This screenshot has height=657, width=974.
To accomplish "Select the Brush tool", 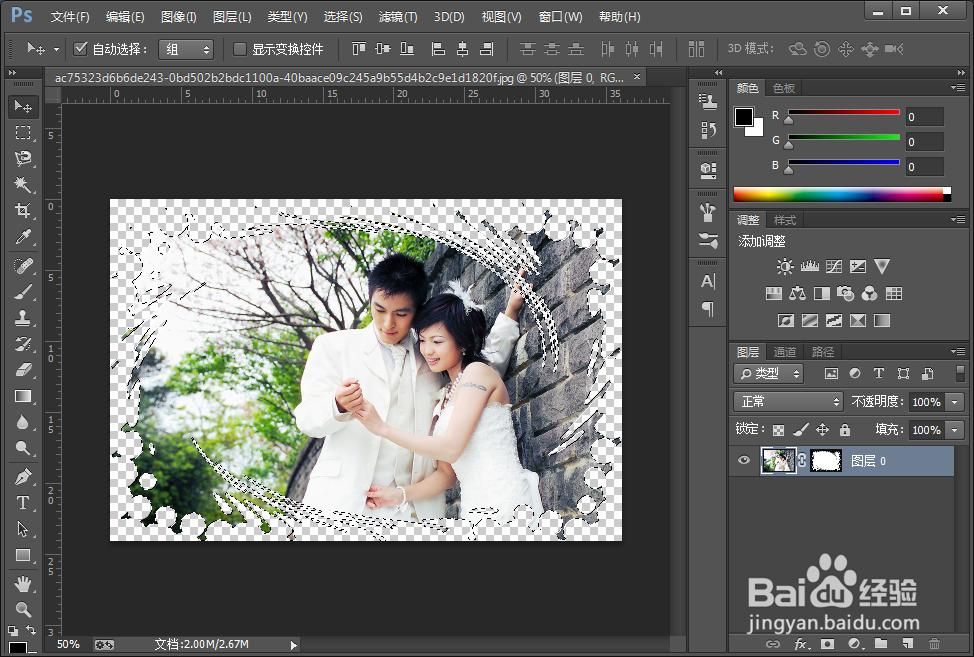I will coord(23,292).
